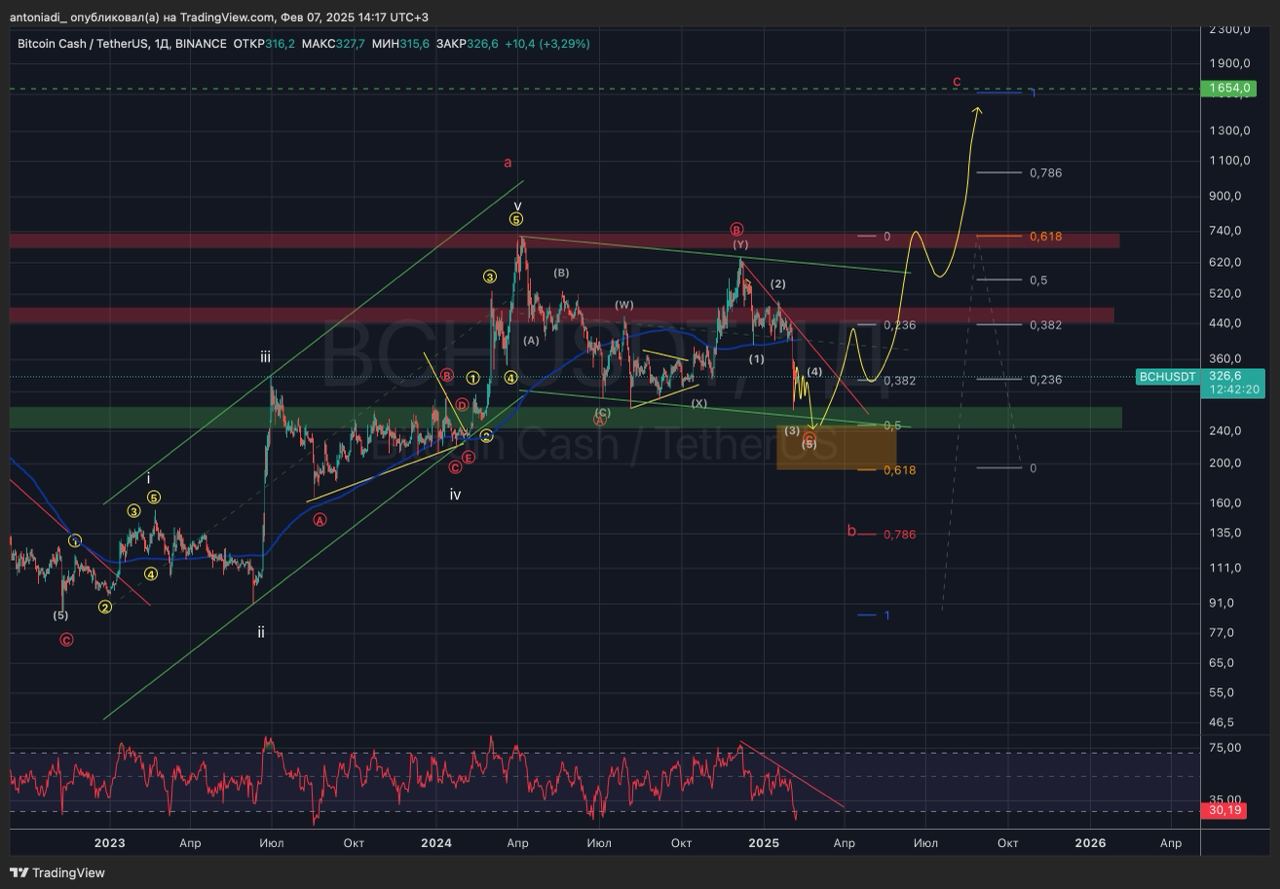Click the BCHUSDT symbol tag on the price axis
1280x889 pixels.
coord(1168,377)
